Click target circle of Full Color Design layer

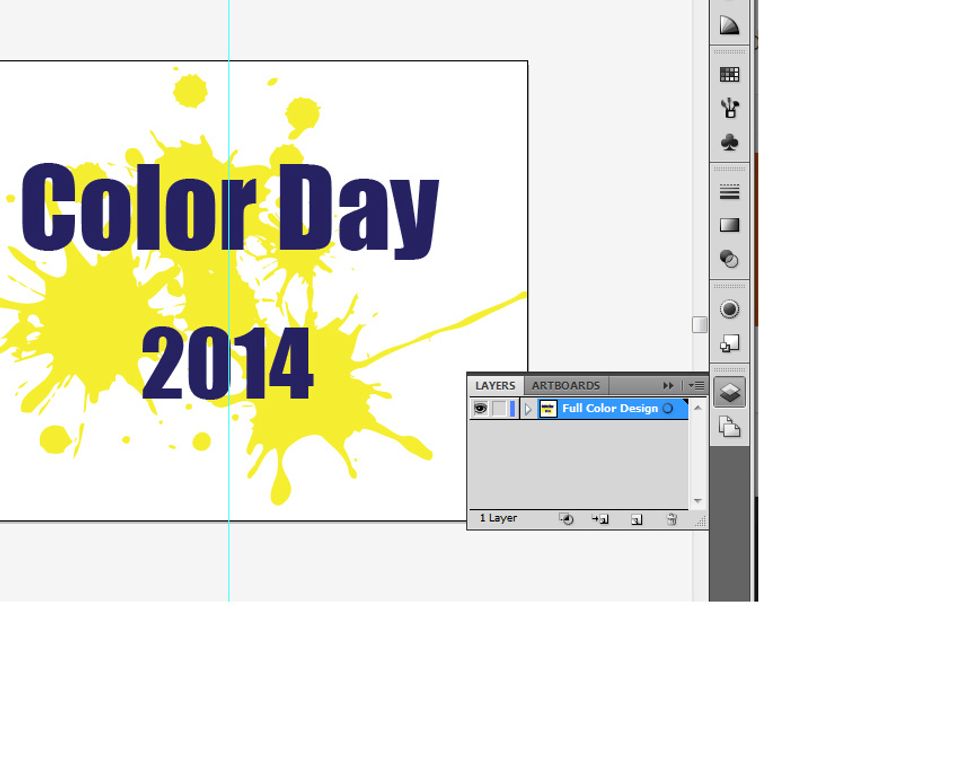pos(668,408)
